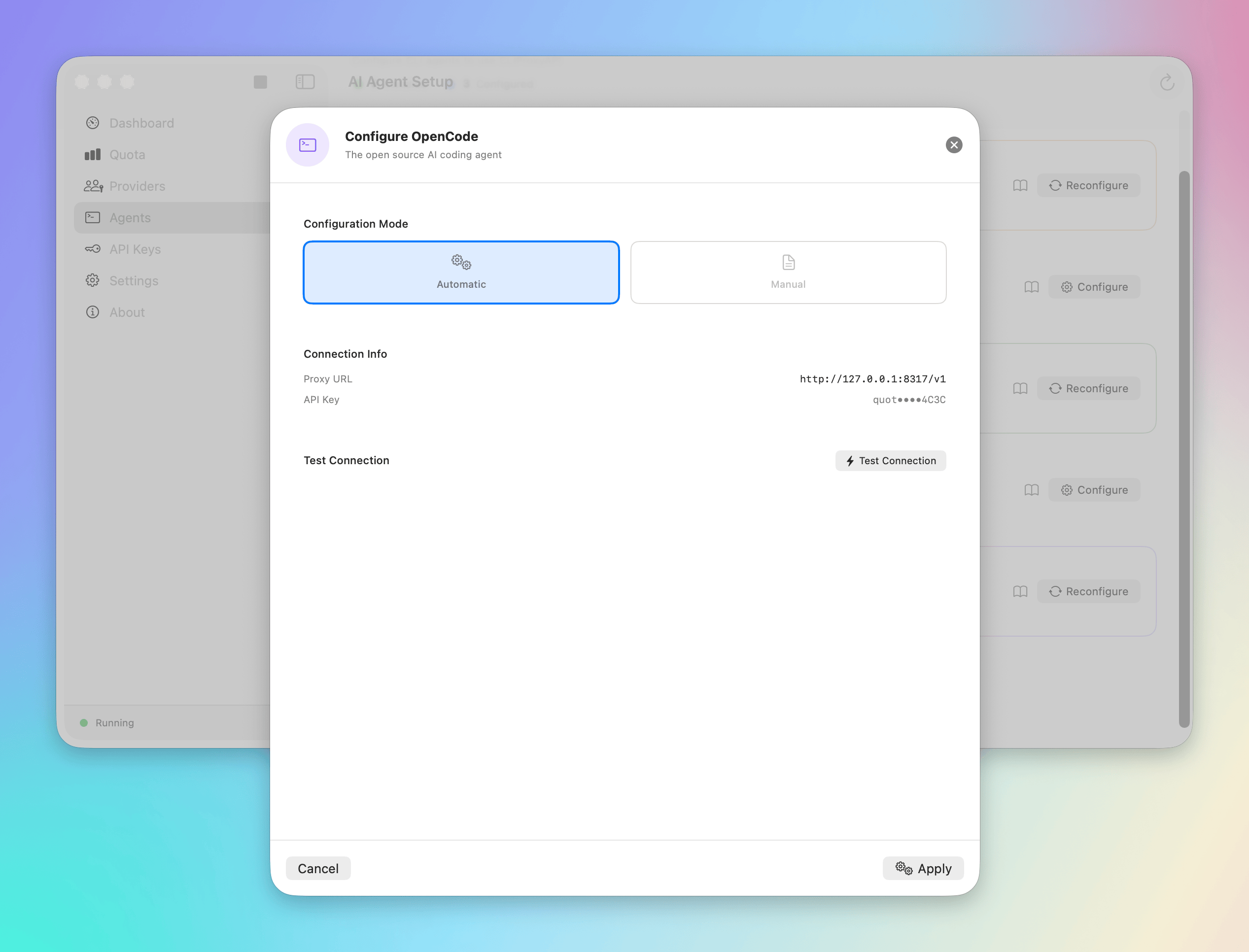Close dialog with the X icon
Screen dimensions: 1249x952
pyautogui.click(x=954, y=145)
